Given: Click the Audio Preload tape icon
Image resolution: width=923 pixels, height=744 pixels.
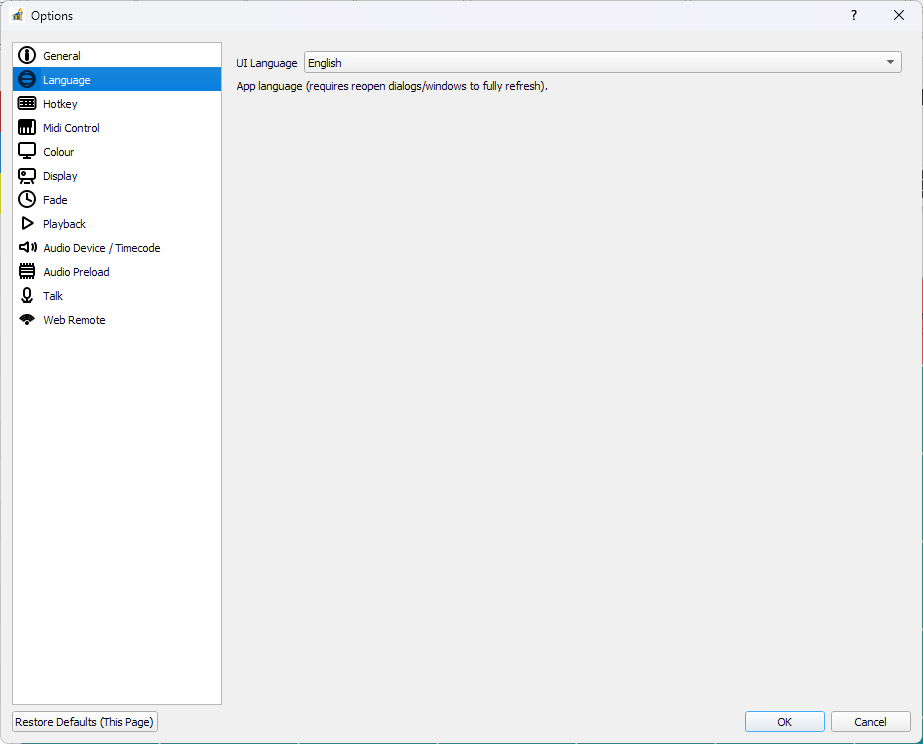Looking at the screenshot, I should (27, 271).
